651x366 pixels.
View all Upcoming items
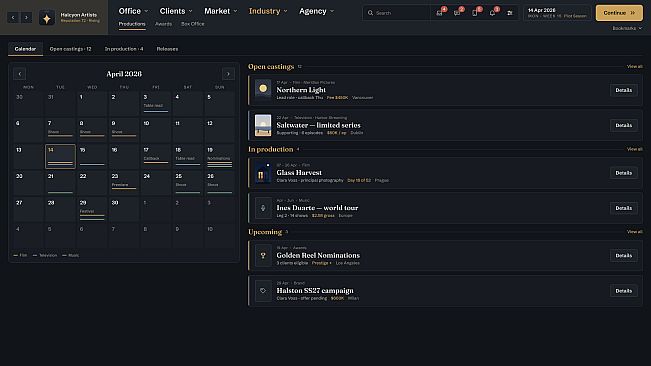[634, 232]
